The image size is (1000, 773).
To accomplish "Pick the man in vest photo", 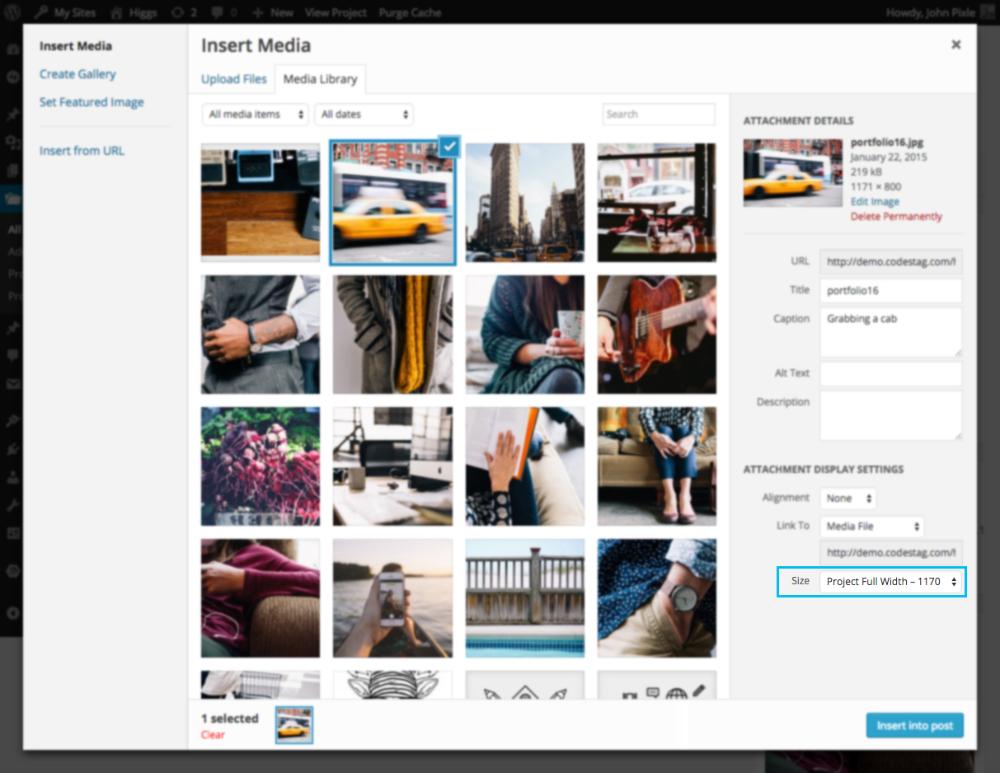I will coord(260,334).
